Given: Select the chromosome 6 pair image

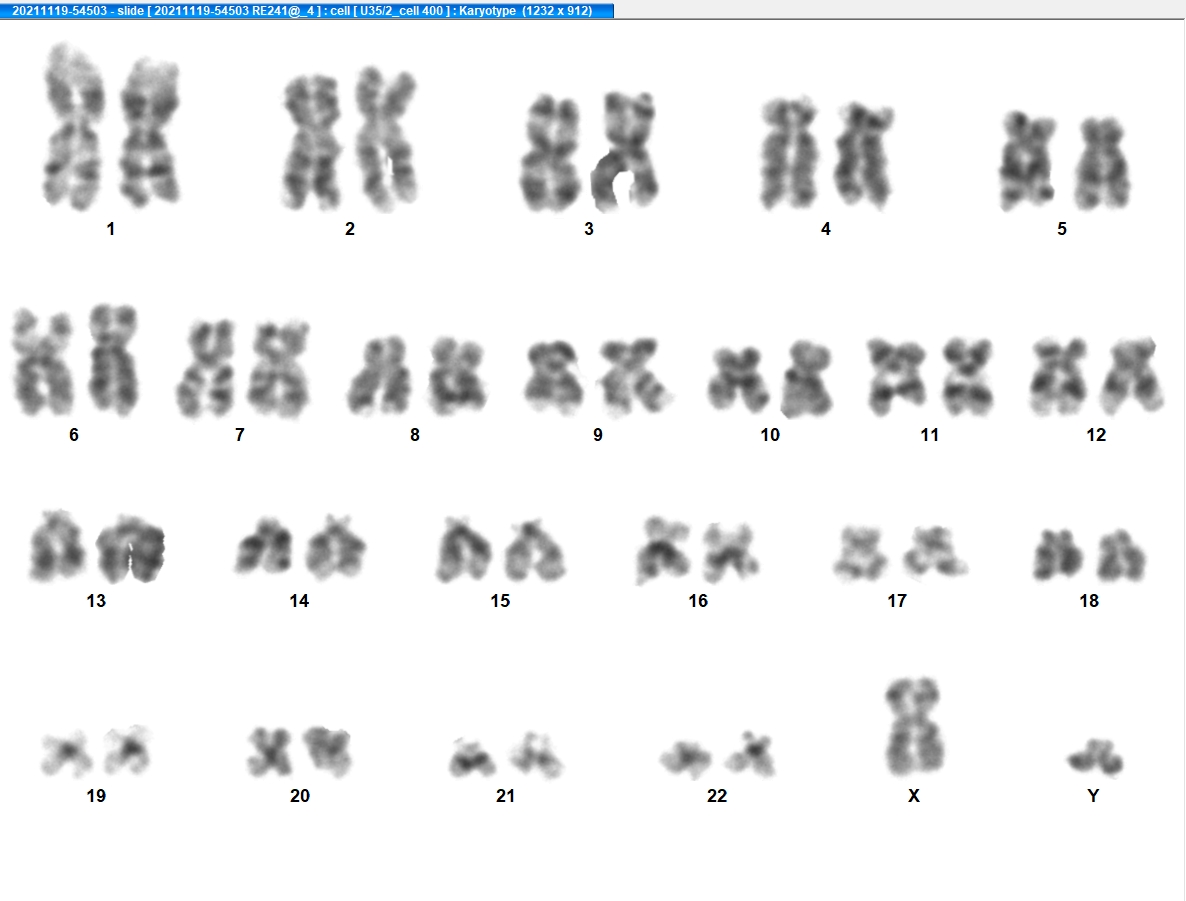Looking at the screenshot, I should pyautogui.click(x=75, y=361).
